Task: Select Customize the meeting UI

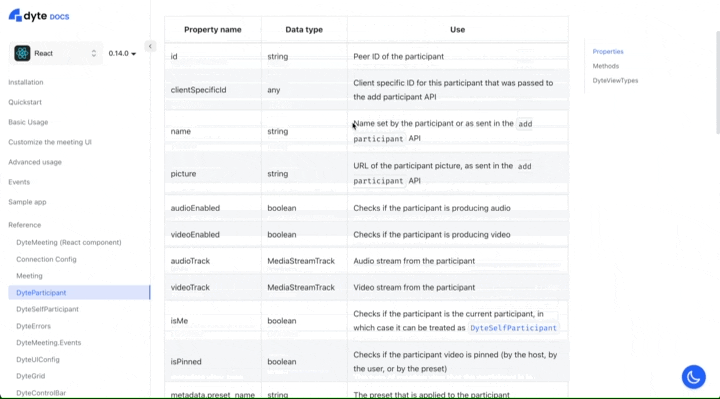Action: click(x=50, y=142)
